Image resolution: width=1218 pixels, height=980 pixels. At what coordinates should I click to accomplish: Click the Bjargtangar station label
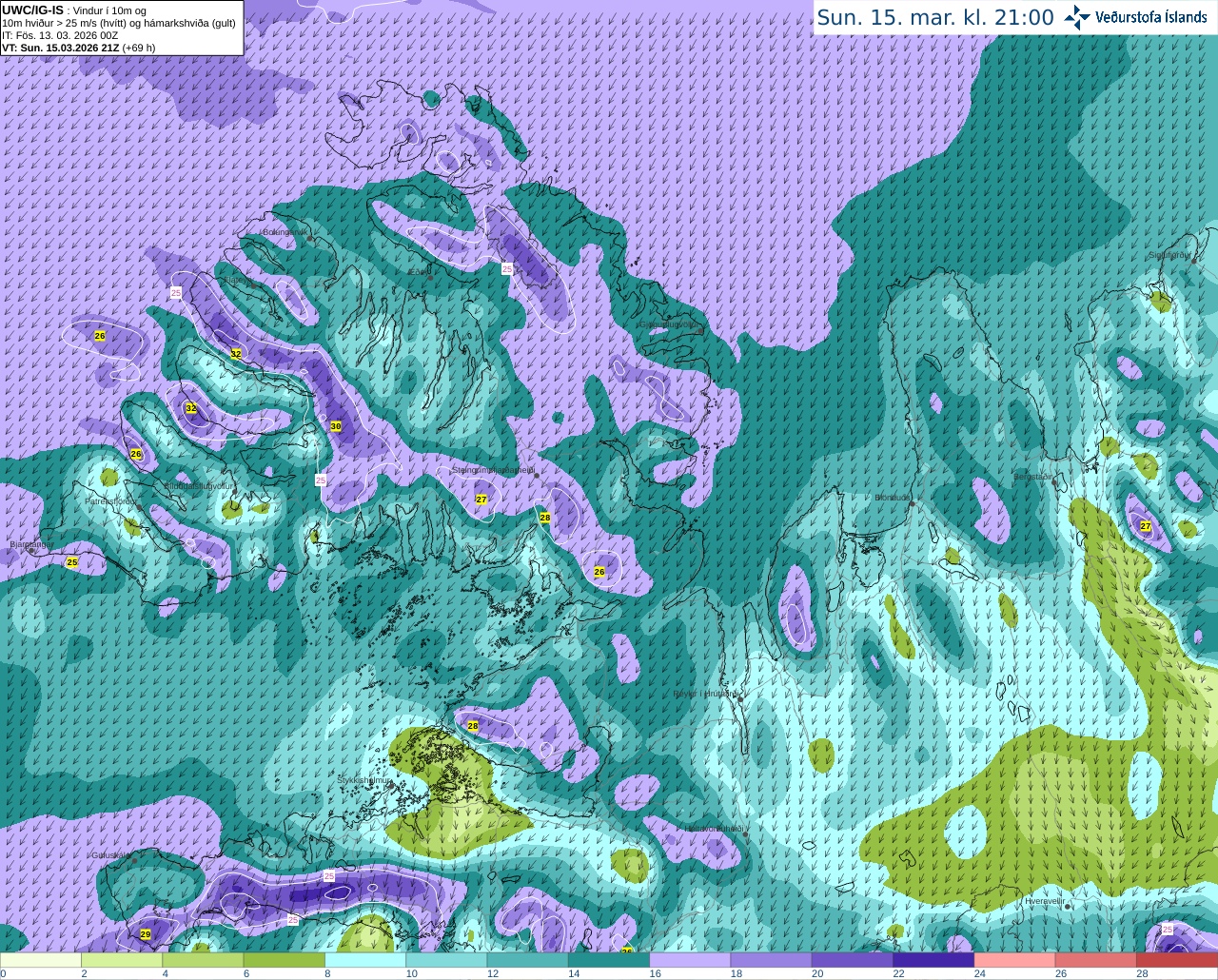point(31,544)
